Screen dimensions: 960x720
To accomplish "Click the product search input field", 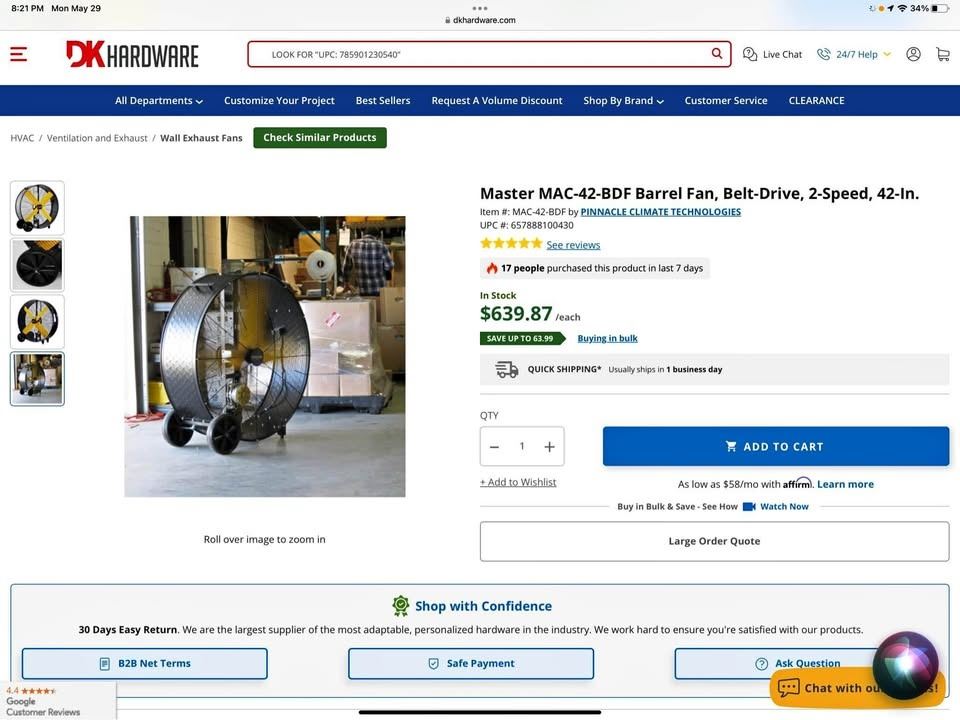I will pyautogui.click(x=480, y=54).
